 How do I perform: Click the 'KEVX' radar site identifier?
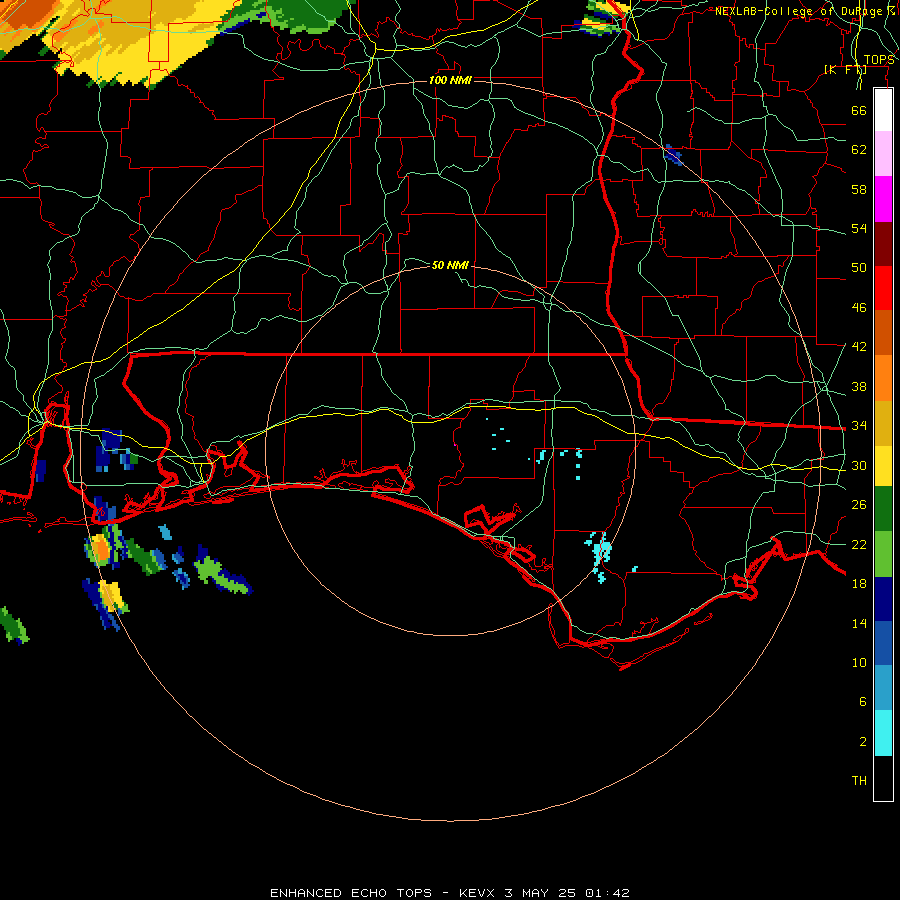[x=476, y=893]
